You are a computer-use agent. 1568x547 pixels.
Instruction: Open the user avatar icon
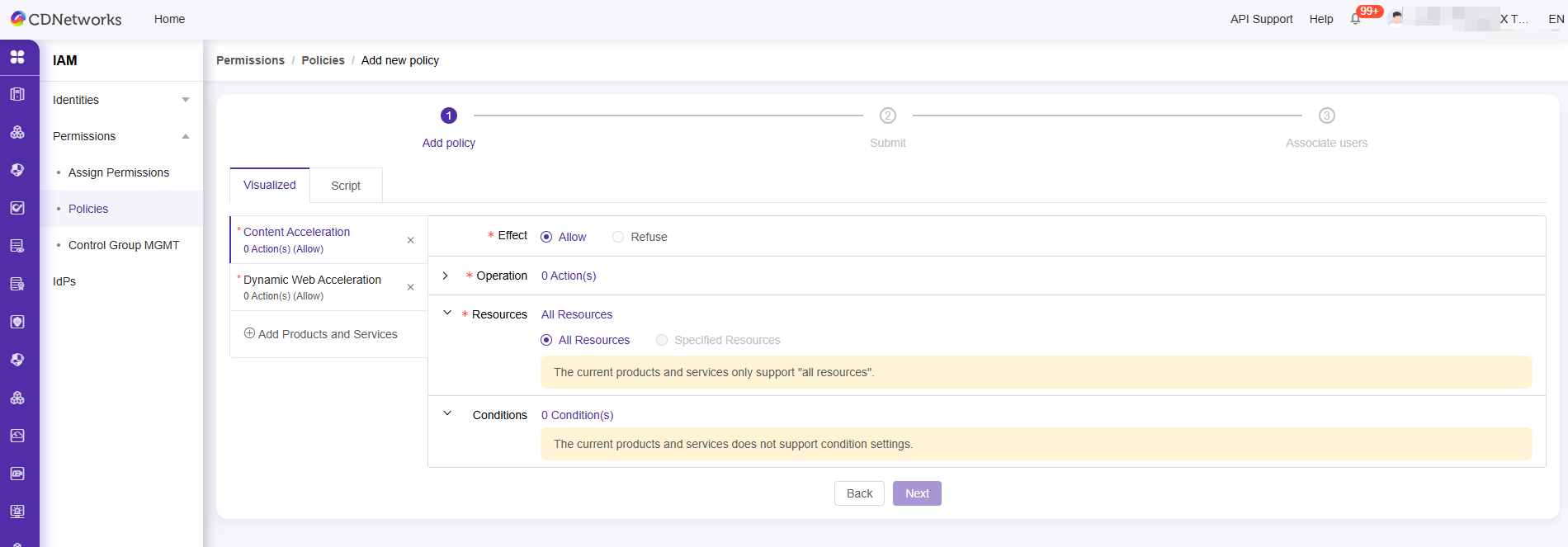pyautogui.click(x=1396, y=18)
